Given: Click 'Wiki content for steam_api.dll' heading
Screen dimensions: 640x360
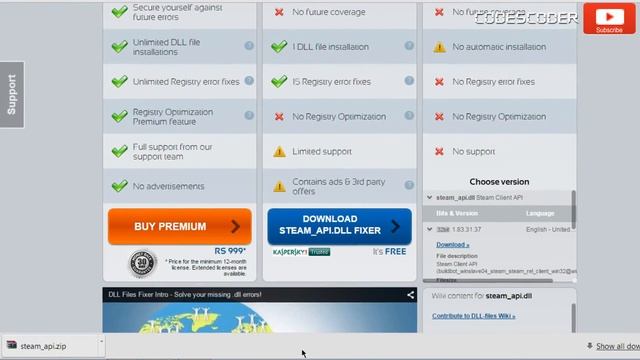Looking at the screenshot, I should click(x=482, y=296).
